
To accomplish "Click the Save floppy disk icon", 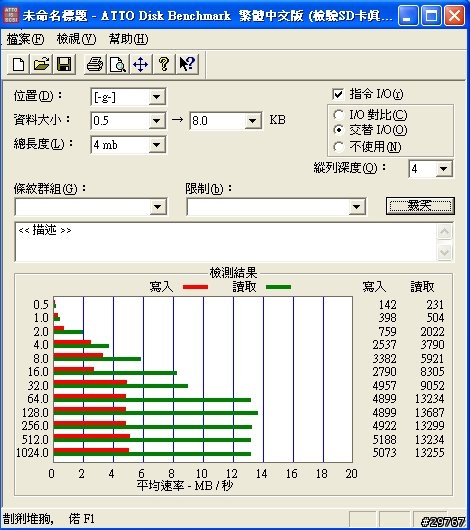I will tap(64, 64).
